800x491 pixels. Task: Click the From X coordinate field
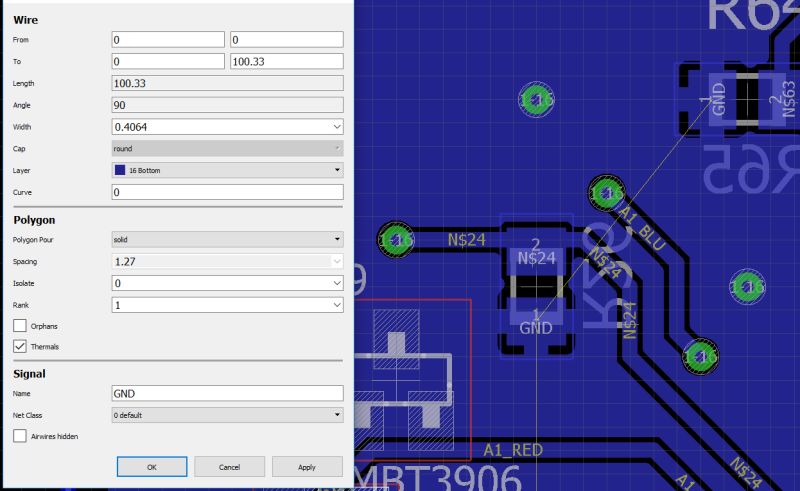(x=168, y=39)
